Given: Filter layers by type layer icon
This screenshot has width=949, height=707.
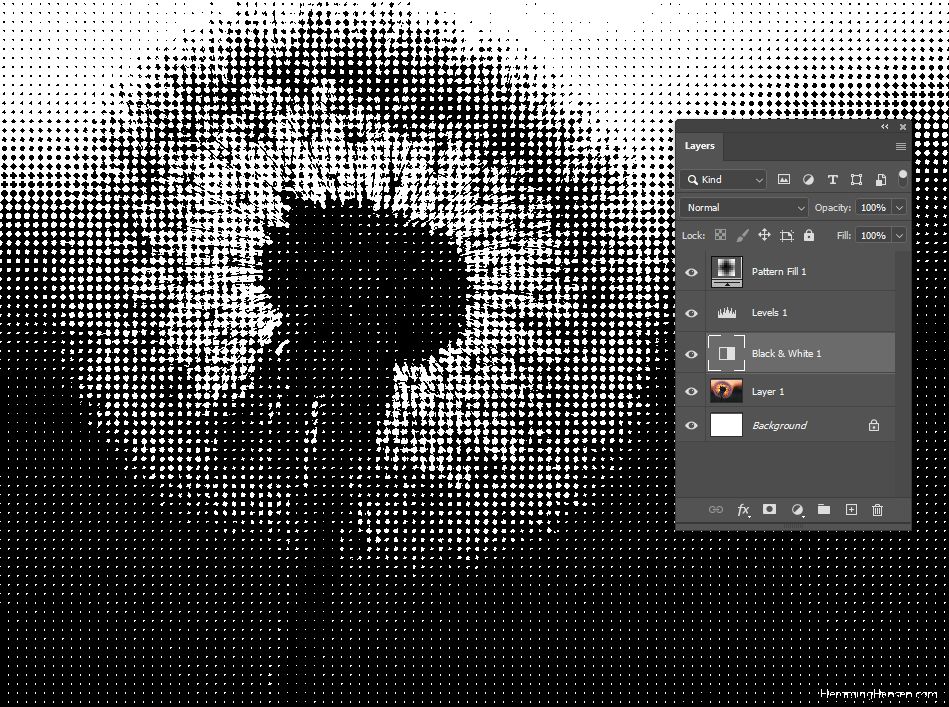Looking at the screenshot, I should [833, 179].
